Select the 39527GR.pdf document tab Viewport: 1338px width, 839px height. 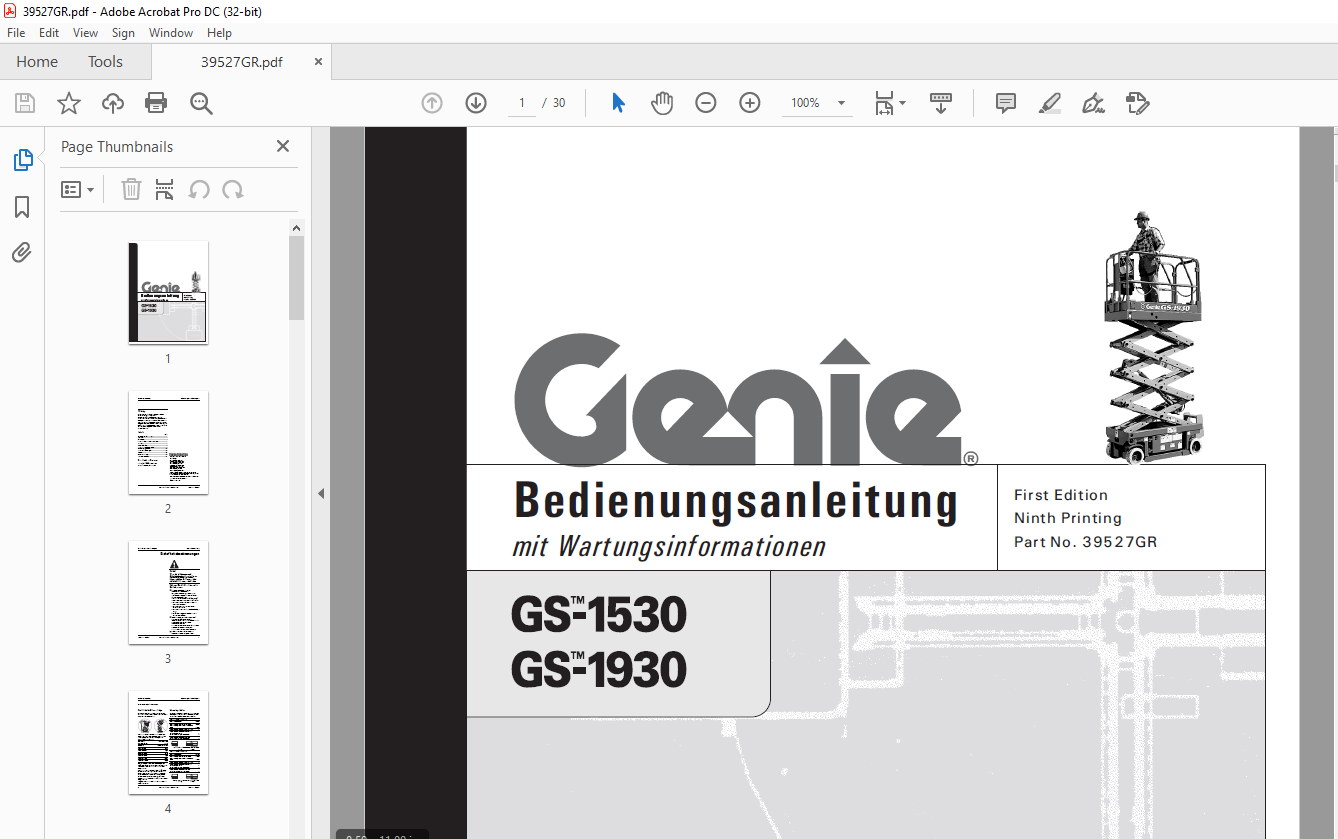pyautogui.click(x=241, y=62)
